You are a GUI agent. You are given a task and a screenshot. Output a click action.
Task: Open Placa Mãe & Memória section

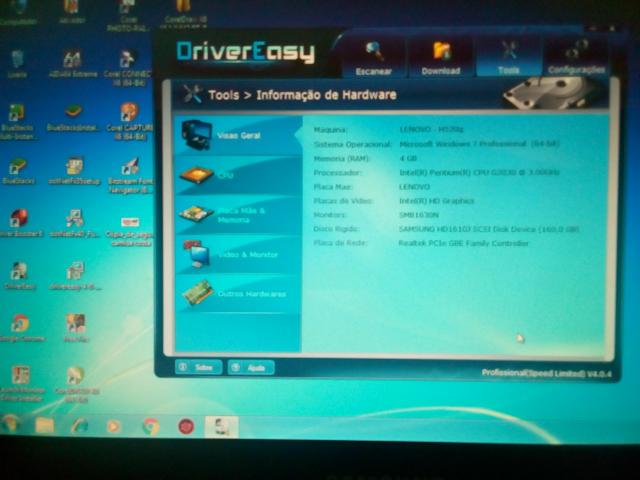[238, 215]
